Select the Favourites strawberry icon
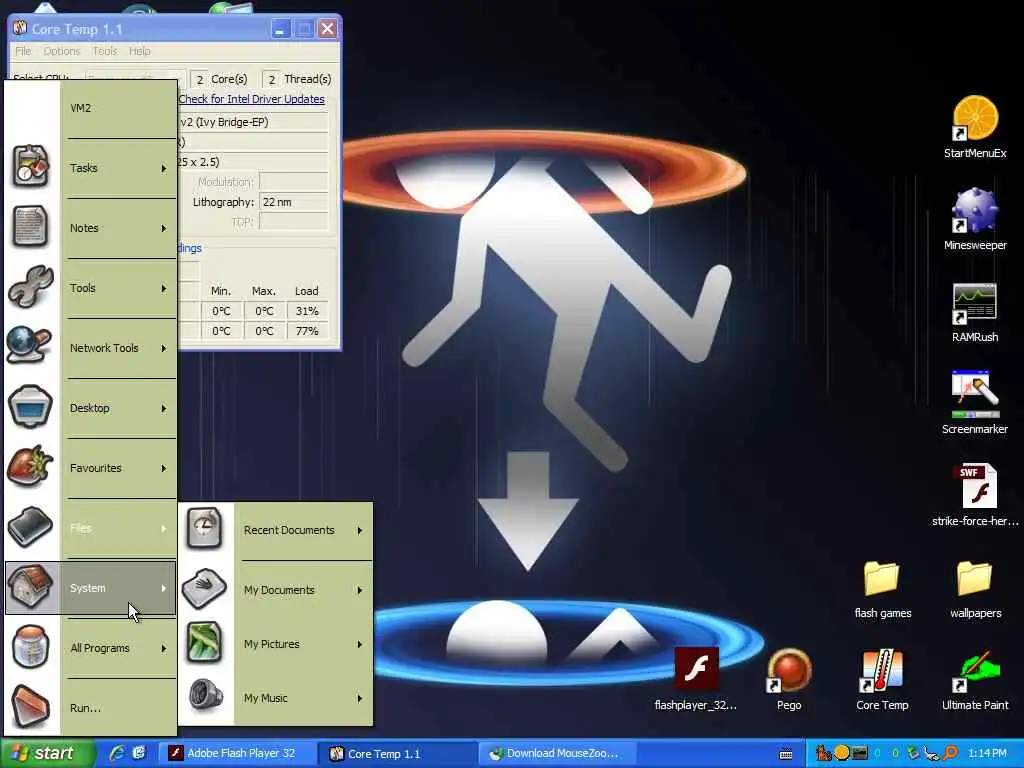1024x768 pixels. (x=30, y=466)
